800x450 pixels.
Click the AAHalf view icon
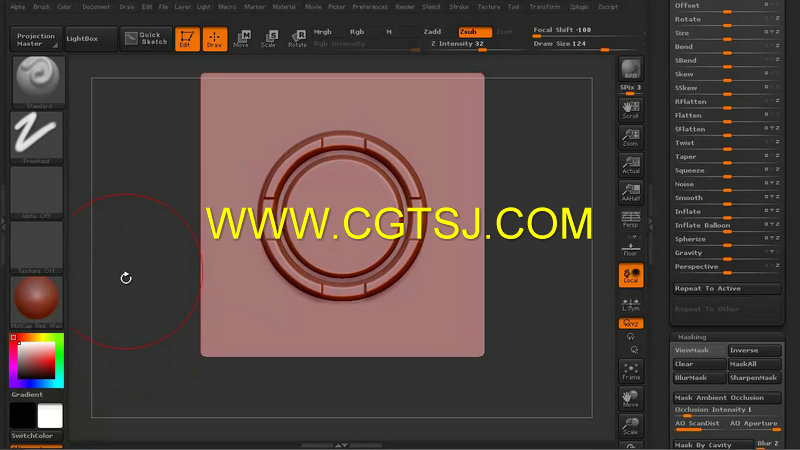[x=631, y=192]
